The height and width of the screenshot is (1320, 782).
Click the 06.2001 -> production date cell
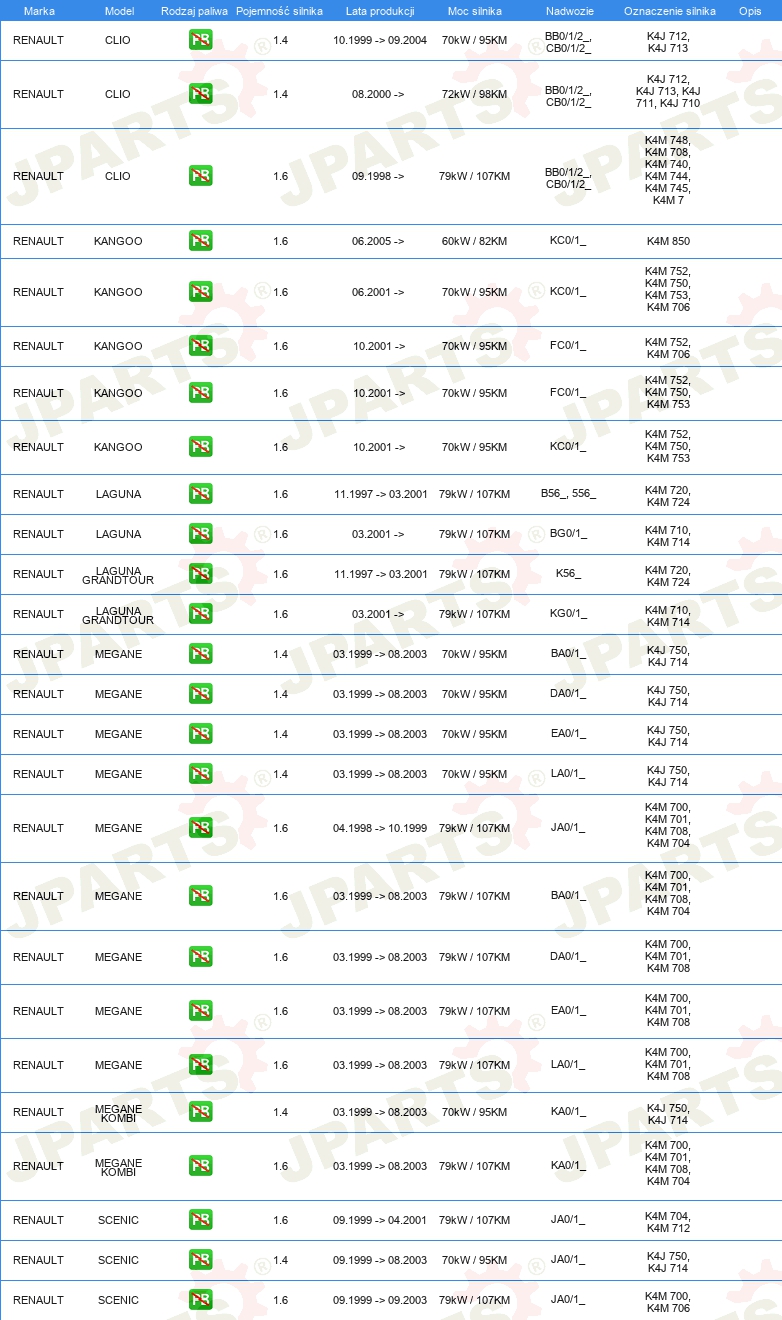point(378,292)
